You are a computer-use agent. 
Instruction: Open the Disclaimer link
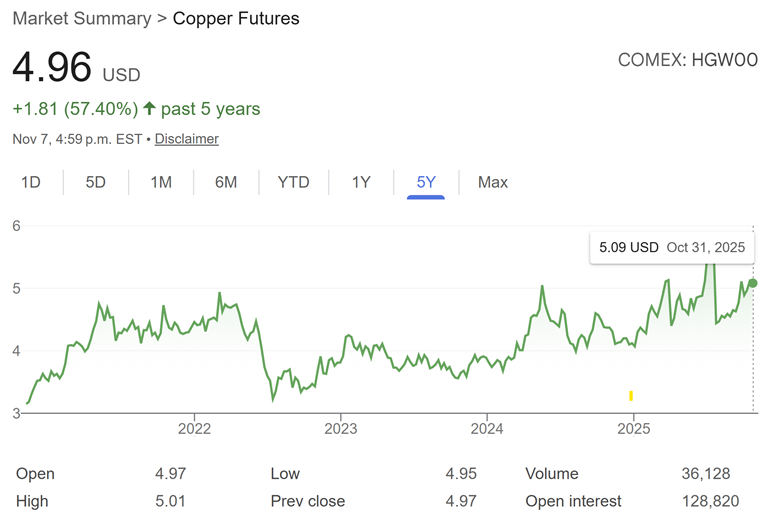click(x=187, y=139)
